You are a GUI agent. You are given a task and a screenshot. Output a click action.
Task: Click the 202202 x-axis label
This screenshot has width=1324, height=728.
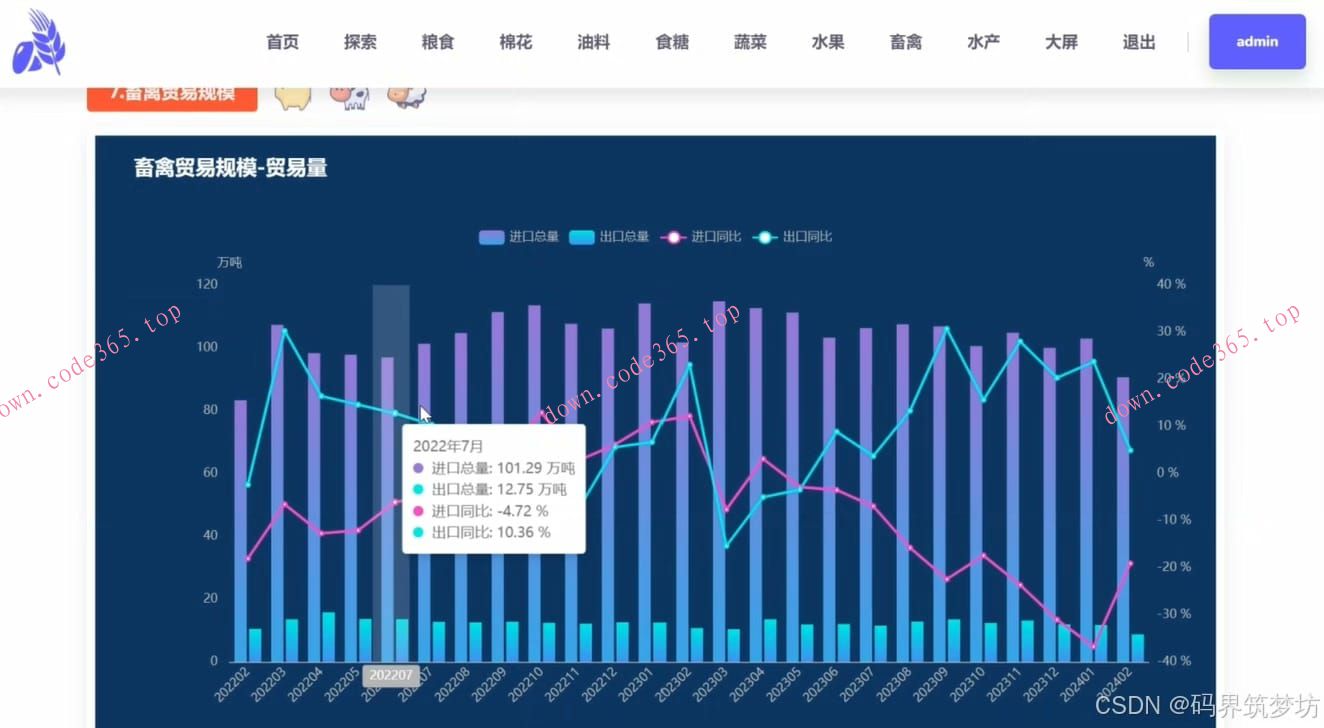[233, 684]
